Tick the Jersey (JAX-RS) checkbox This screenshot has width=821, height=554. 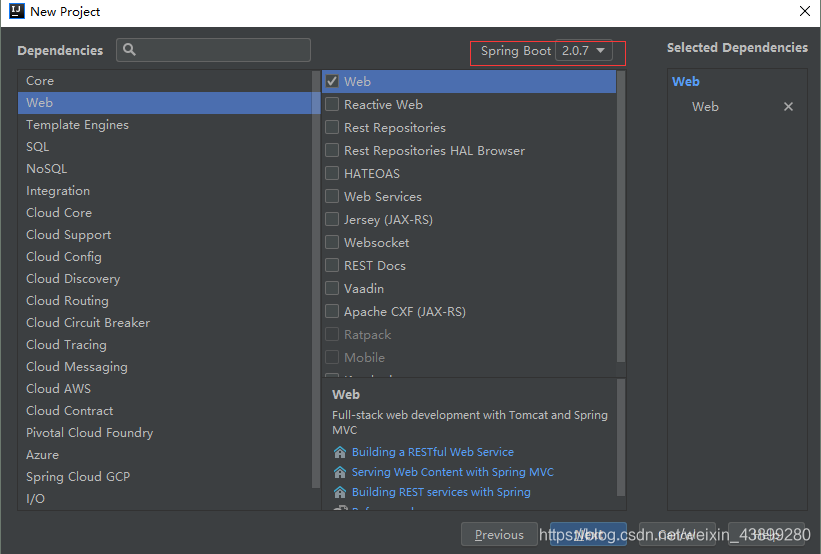click(x=332, y=219)
